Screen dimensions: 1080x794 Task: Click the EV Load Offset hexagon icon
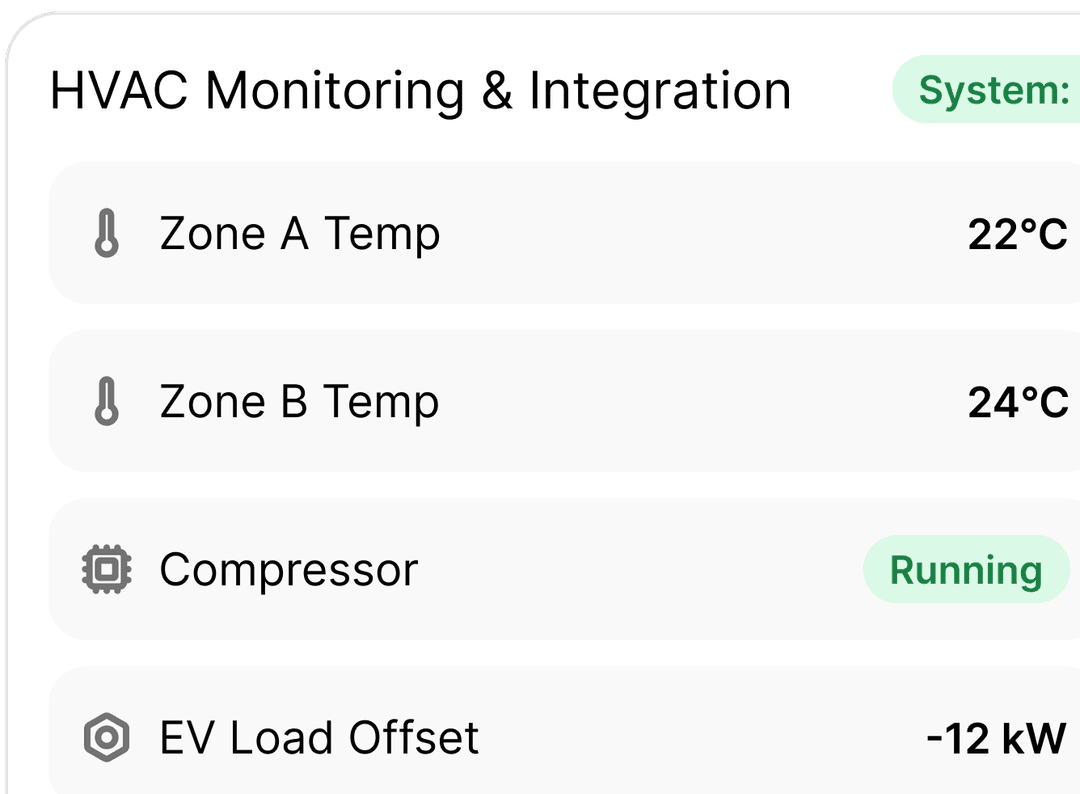pos(107,738)
